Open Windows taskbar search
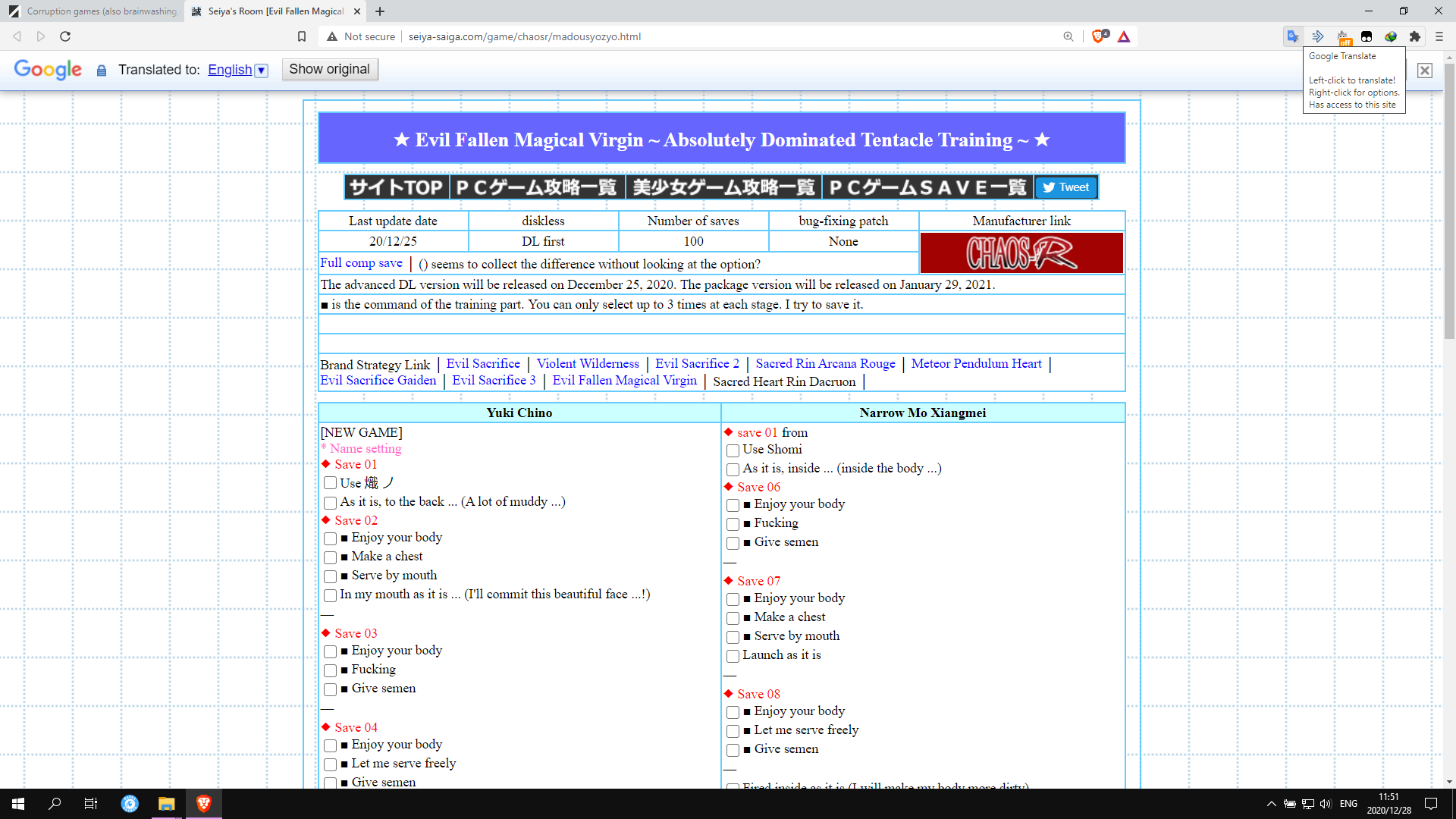This screenshot has width=1456, height=819. pos(55,804)
